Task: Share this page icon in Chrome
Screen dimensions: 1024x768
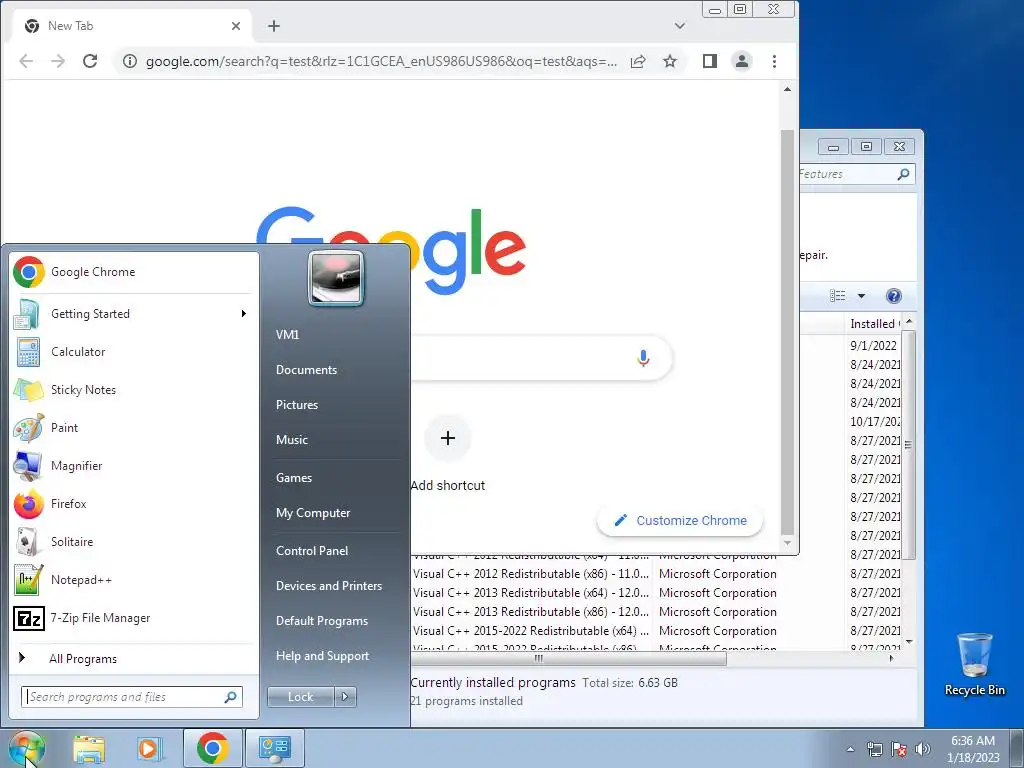Action: (x=638, y=61)
